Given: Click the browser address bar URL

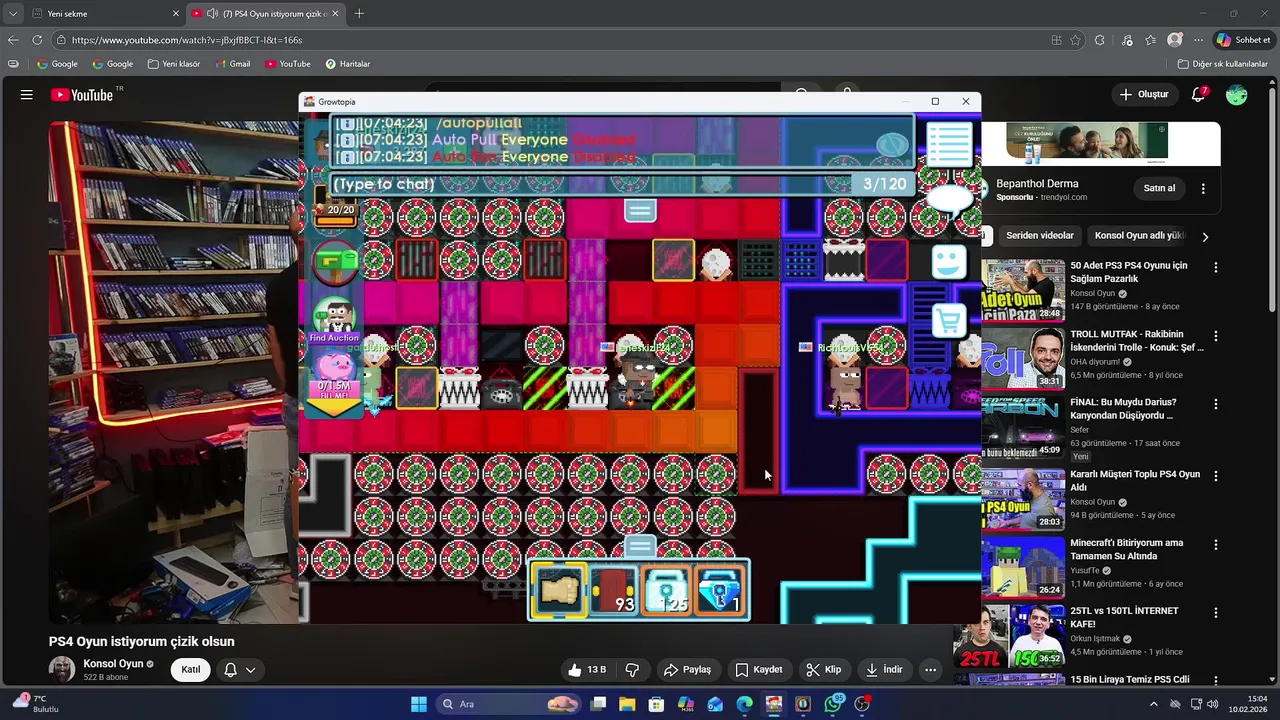Looking at the screenshot, I should [187, 40].
